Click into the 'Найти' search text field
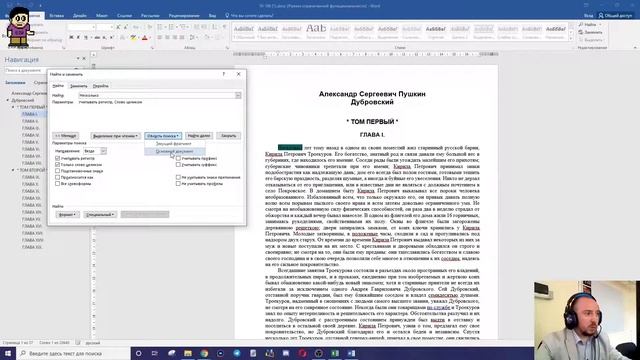The width and height of the screenshot is (640, 360). click(157, 95)
